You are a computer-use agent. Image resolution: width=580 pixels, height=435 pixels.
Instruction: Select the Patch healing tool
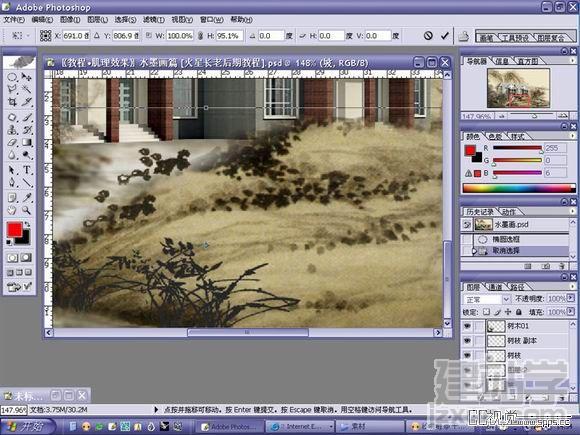12,118
